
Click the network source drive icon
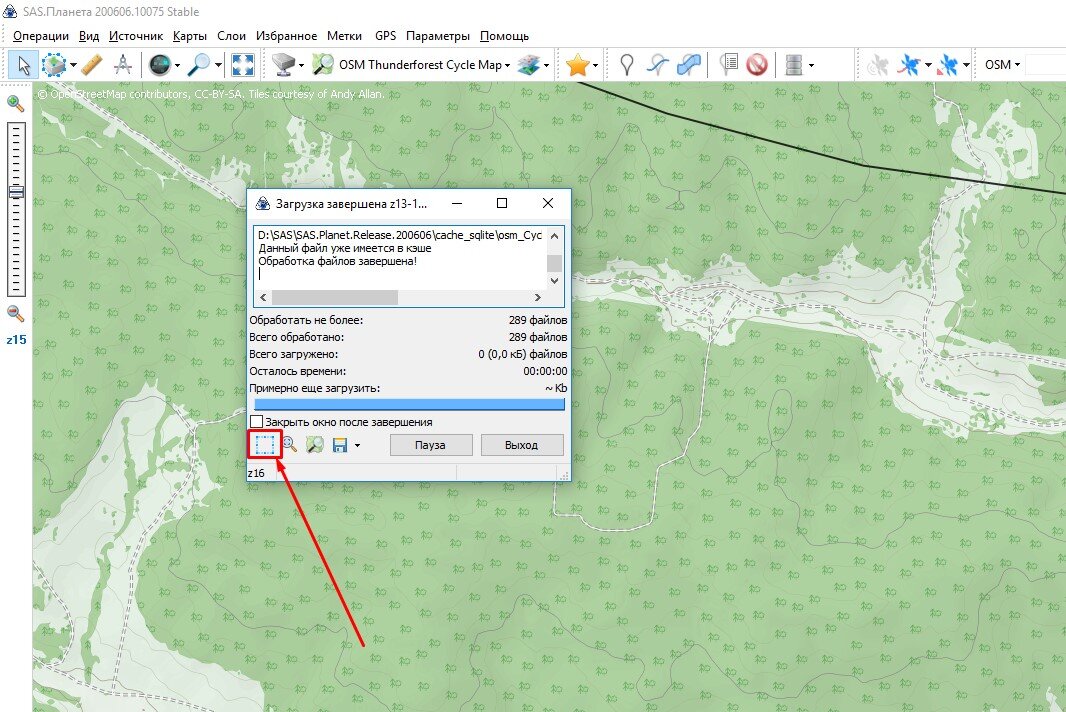click(283, 65)
